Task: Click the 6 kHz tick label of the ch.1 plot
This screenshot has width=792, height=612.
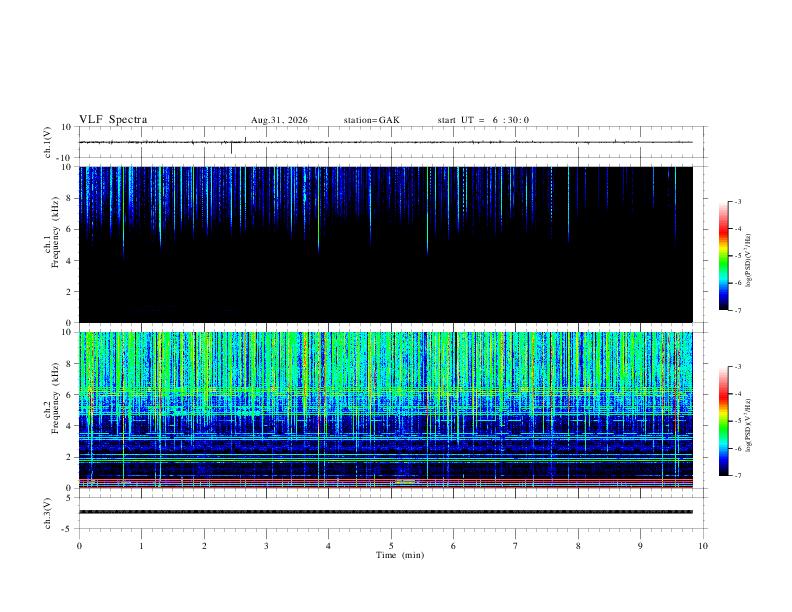Action: point(68,229)
